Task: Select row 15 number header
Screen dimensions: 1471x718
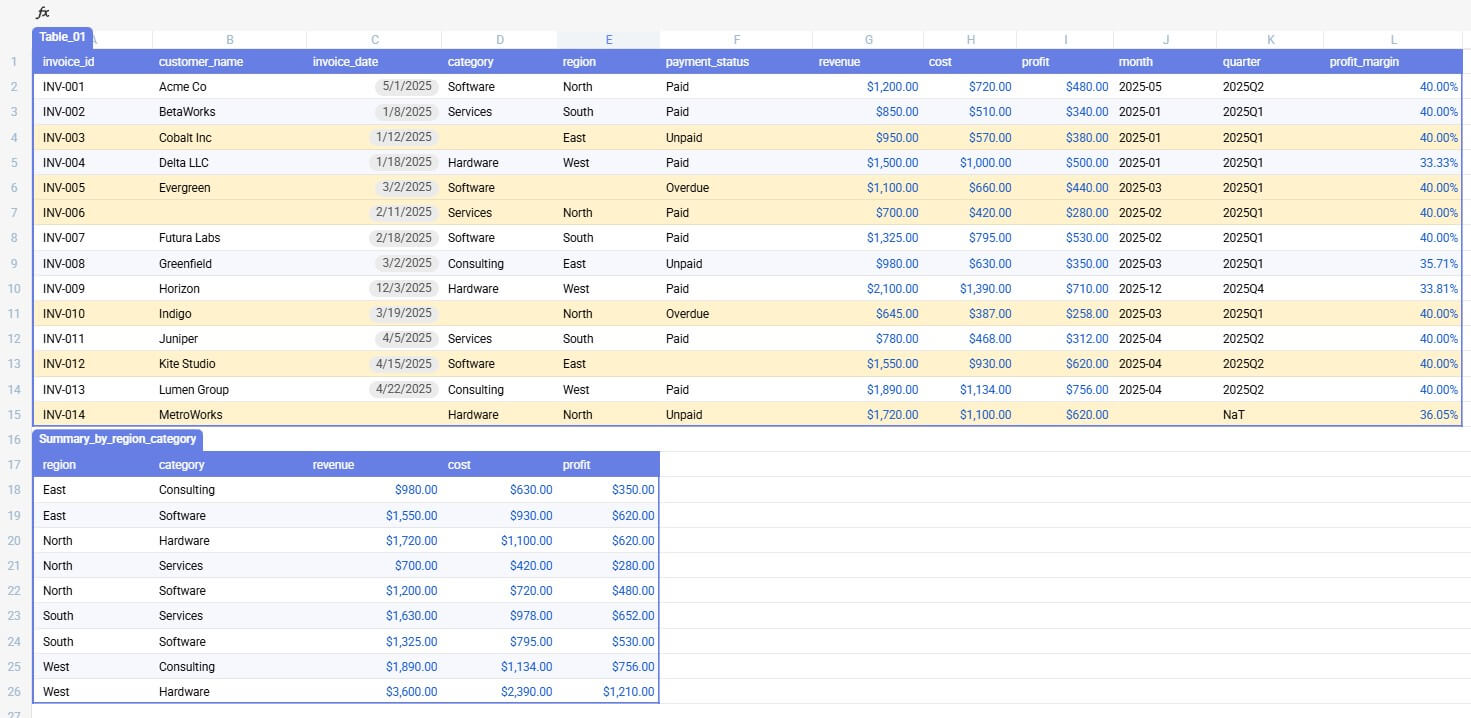Action: (15, 414)
